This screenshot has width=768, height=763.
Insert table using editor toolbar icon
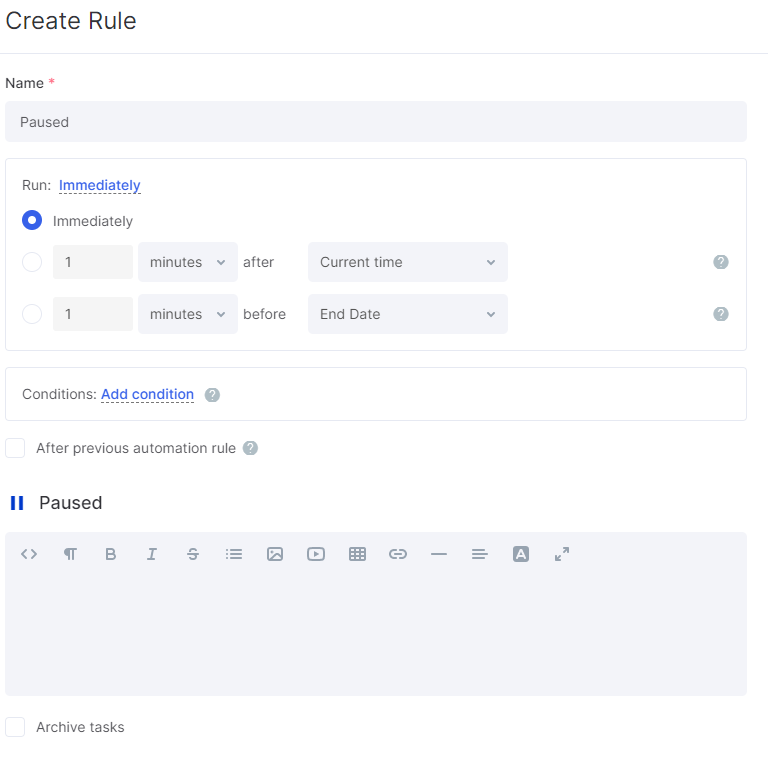point(357,554)
